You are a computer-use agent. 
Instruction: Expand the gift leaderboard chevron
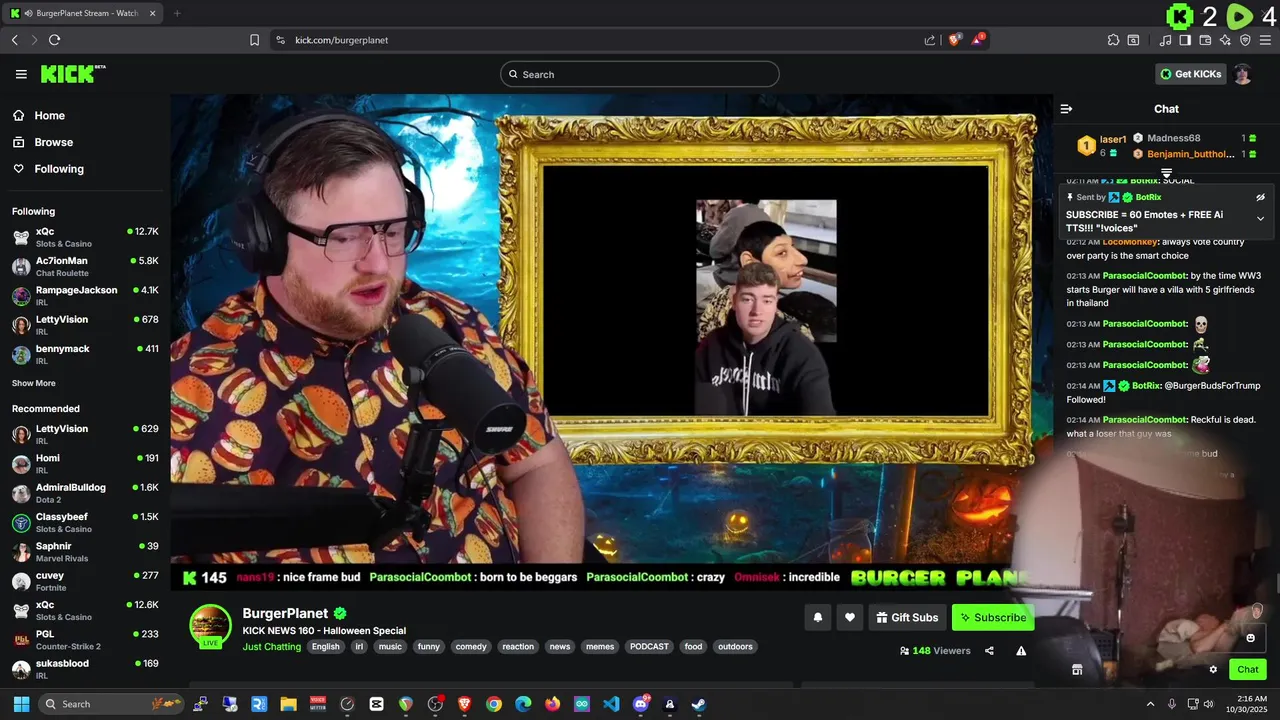(x=1166, y=174)
